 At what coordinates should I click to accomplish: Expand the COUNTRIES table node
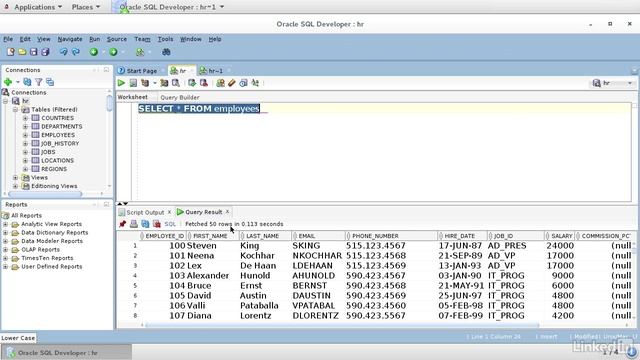[x=25, y=118]
